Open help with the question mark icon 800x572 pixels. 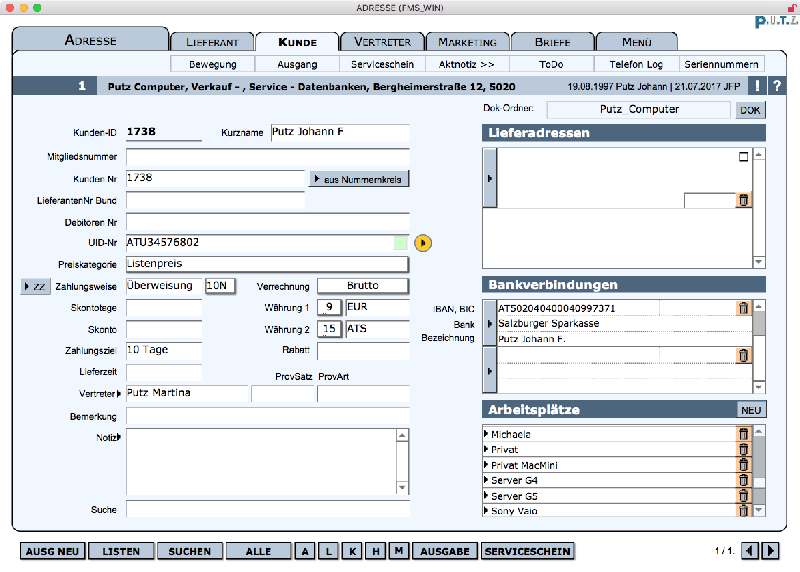point(777,86)
